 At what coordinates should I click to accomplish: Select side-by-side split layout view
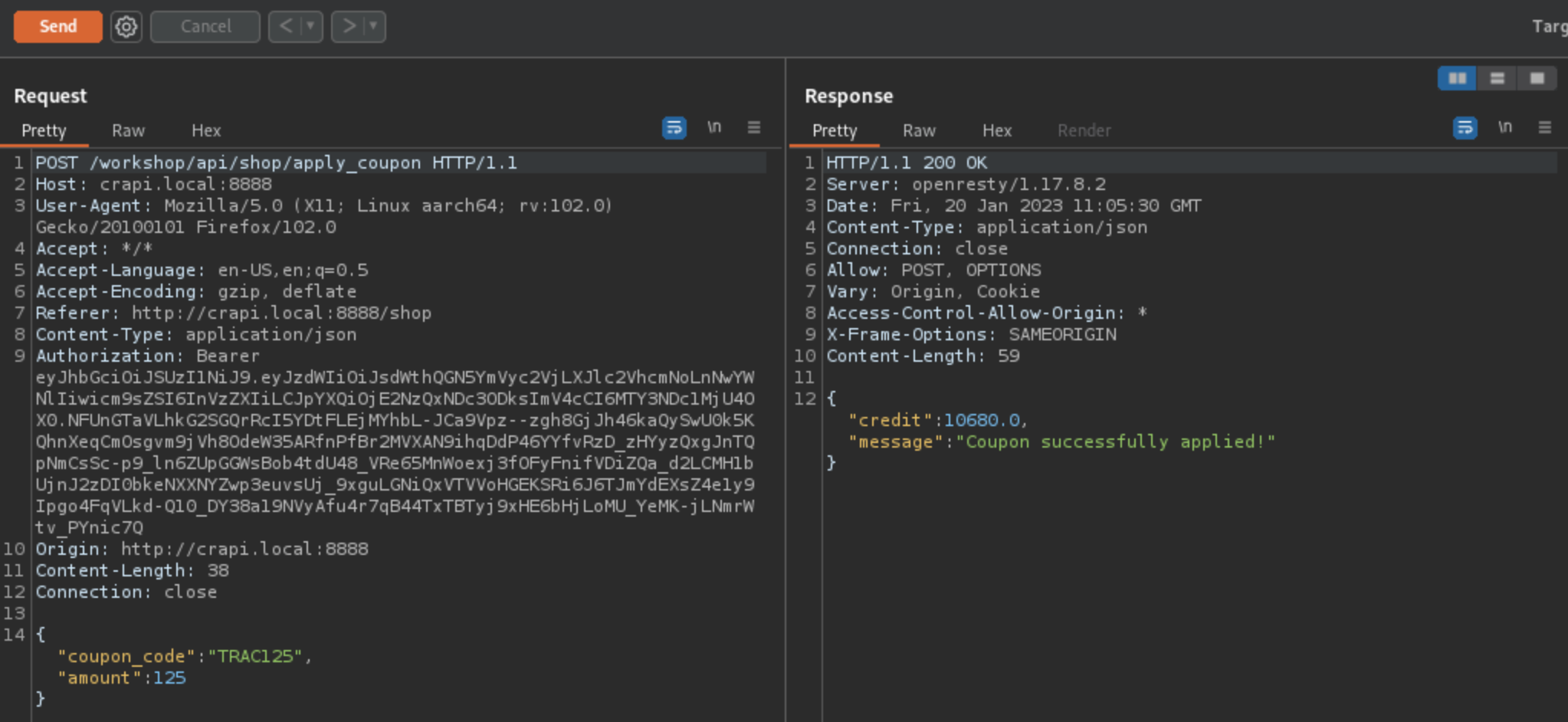pyautogui.click(x=1457, y=78)
